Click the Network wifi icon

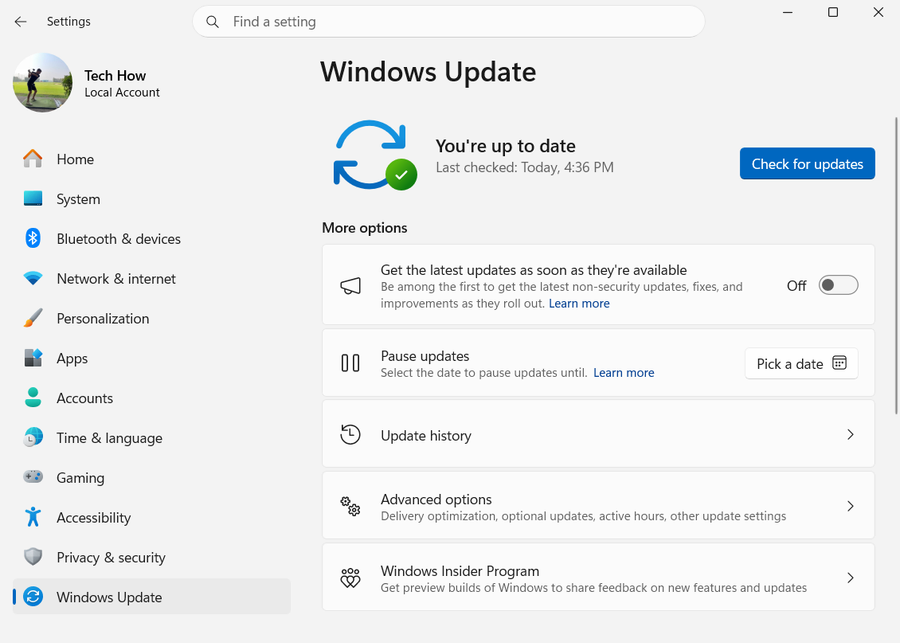(33, 278)
